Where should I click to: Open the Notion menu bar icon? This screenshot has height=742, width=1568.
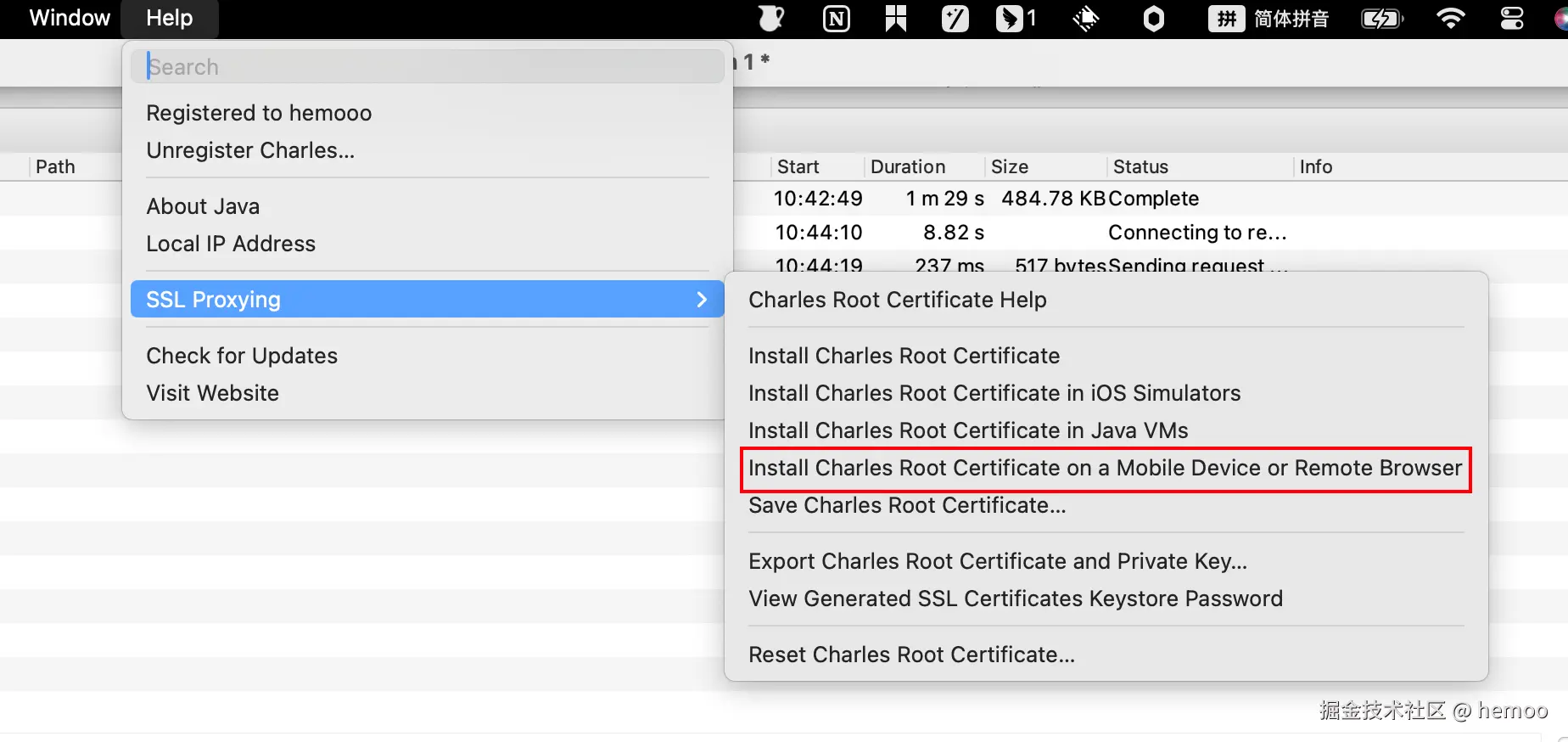[837, 18]
